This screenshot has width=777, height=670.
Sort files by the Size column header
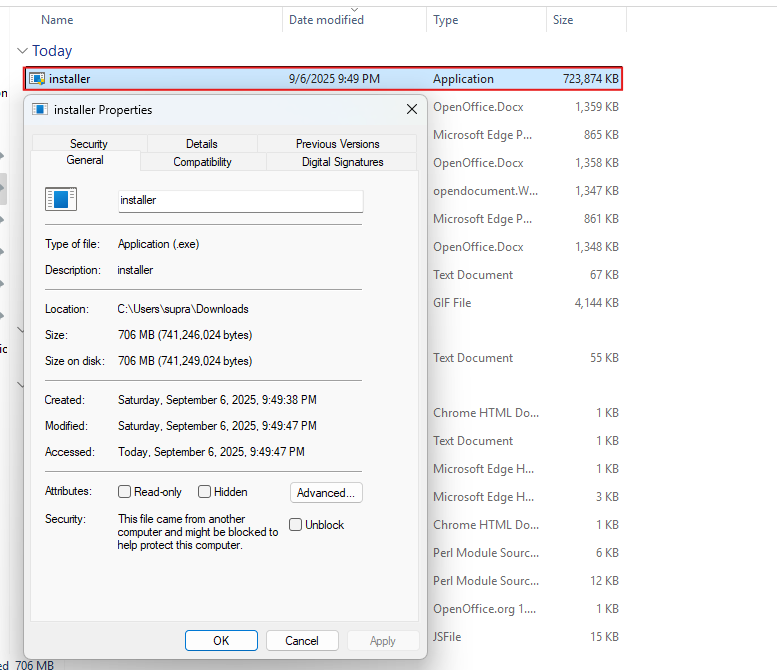coord(564,20)
